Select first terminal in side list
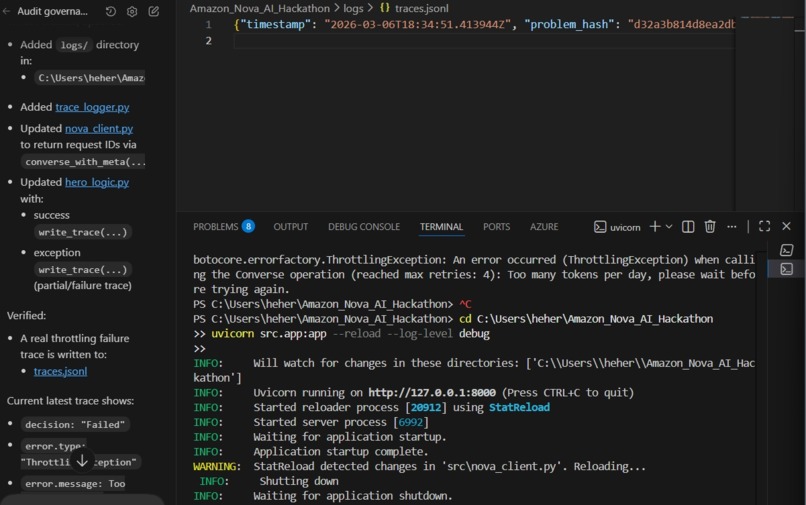The height and width of the screenshot is (505, 806). pos(786,250)
